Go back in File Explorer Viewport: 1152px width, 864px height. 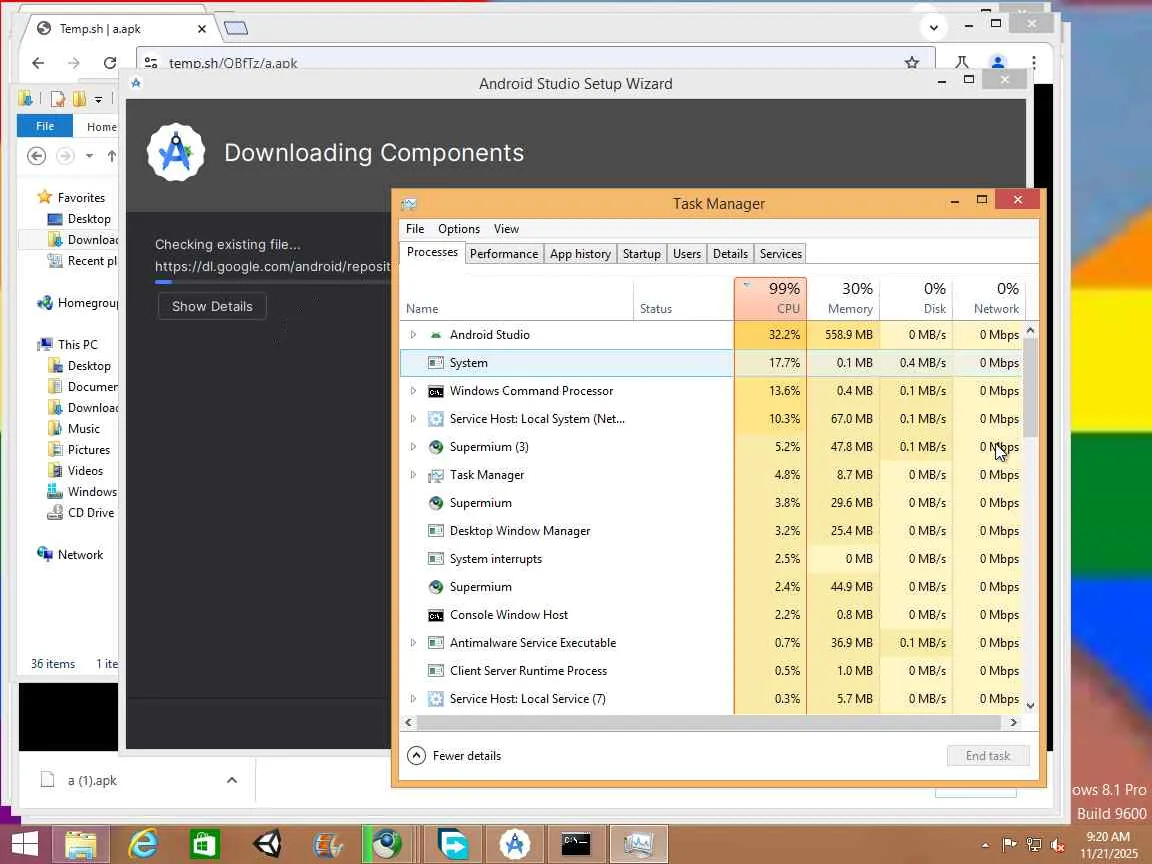pos(36,156)
